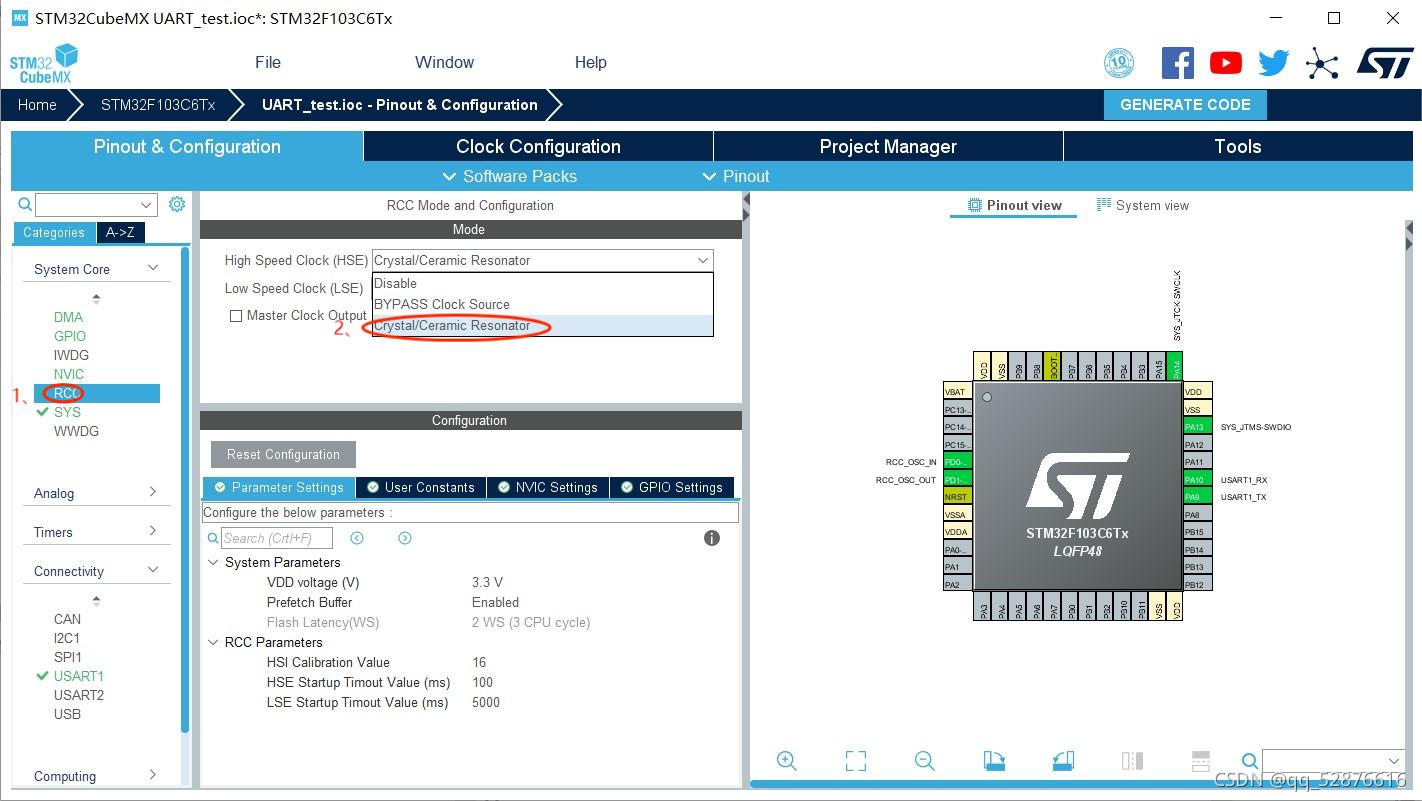
Task: Fit chip to the pinout view
Action: tap(856, 761)
